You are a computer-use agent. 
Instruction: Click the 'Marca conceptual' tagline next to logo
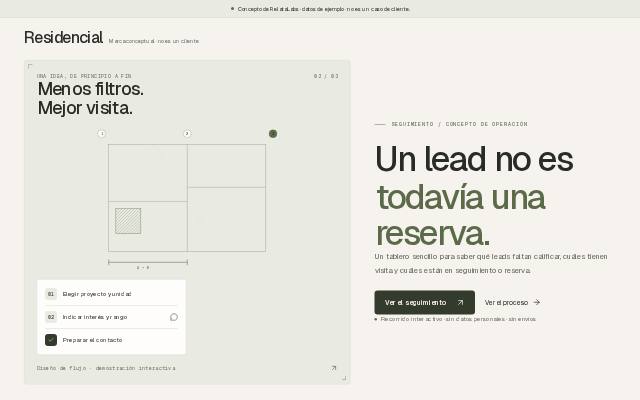click(154, 41)
